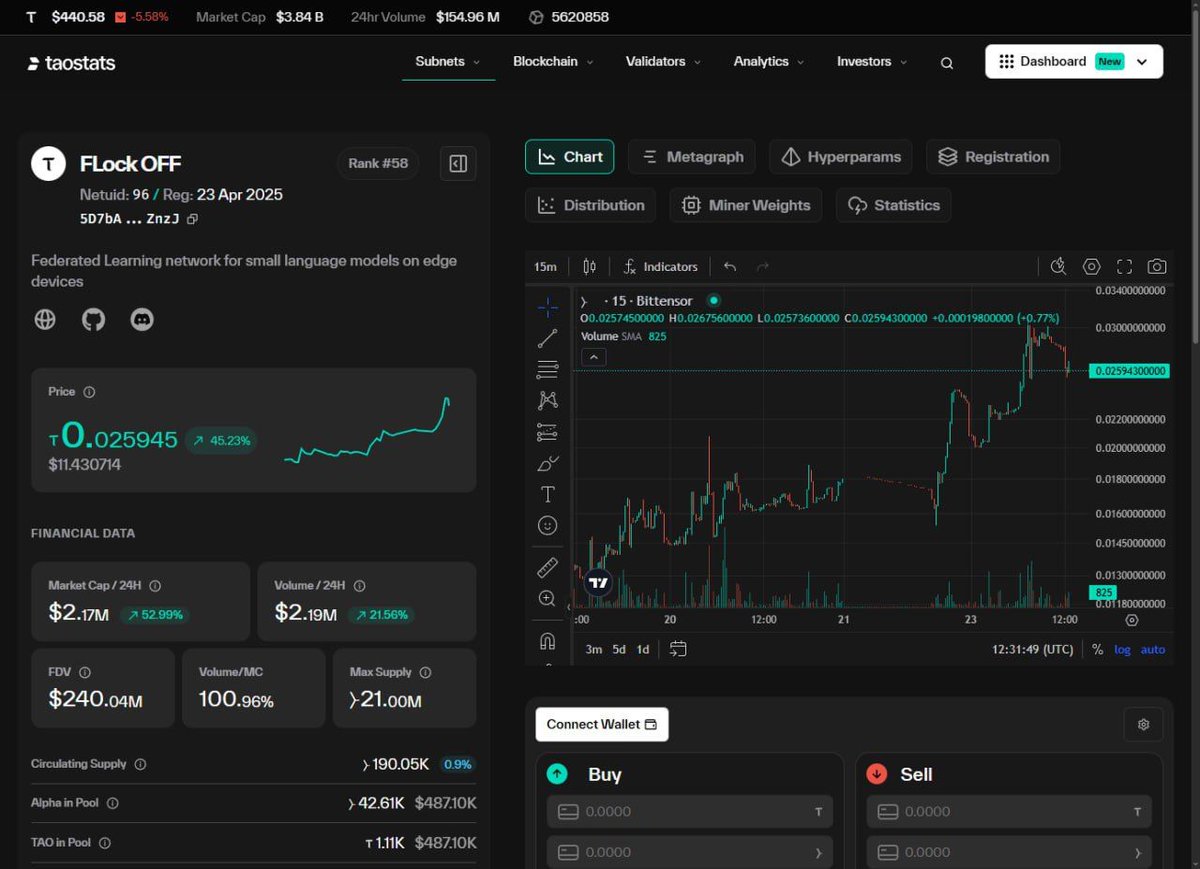This screenshot has height=869, width=1200.
Task: Select the text annotation tool
Action: (548, 494)
